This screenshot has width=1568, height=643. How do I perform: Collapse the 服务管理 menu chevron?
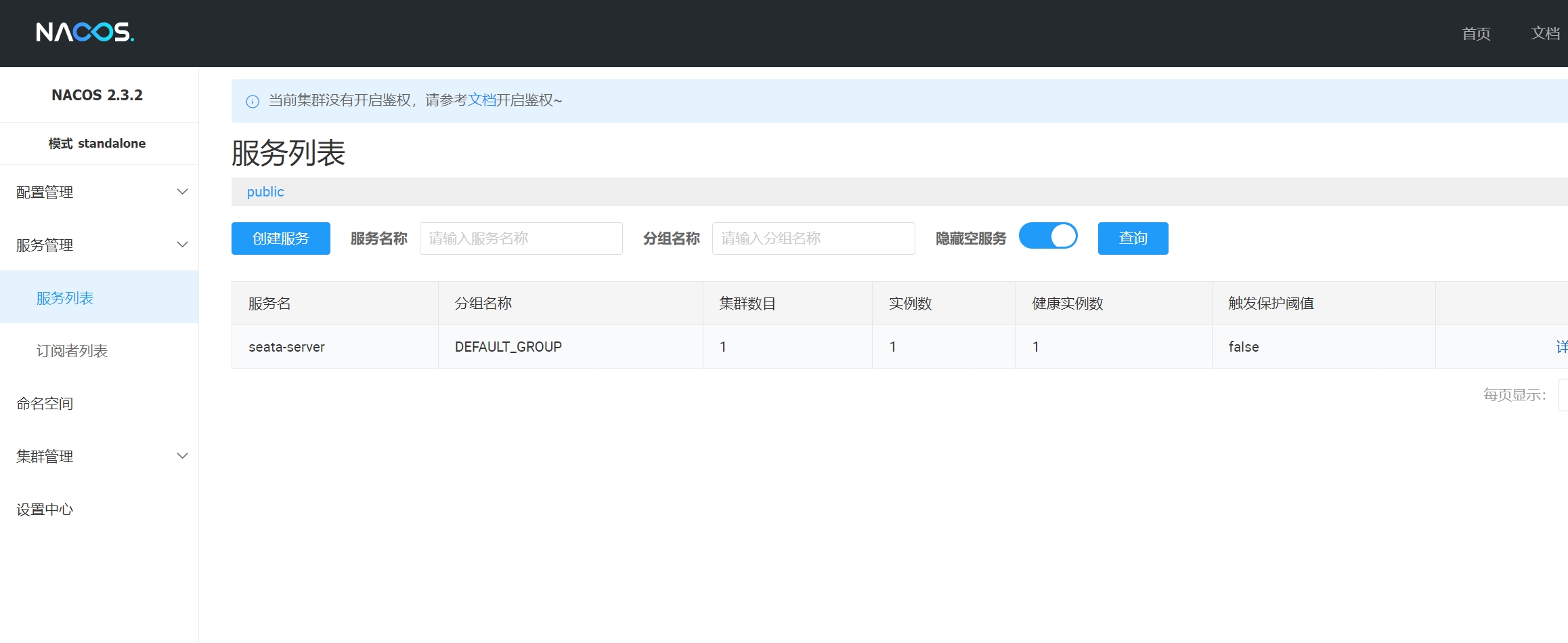[x=182, y=245]
